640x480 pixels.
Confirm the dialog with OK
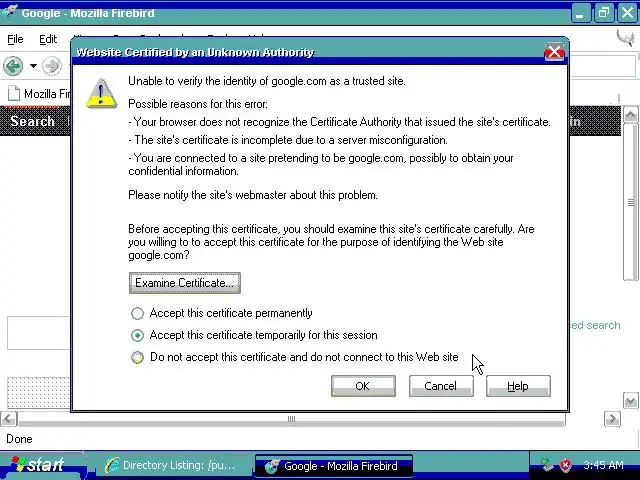coord(363,386)
